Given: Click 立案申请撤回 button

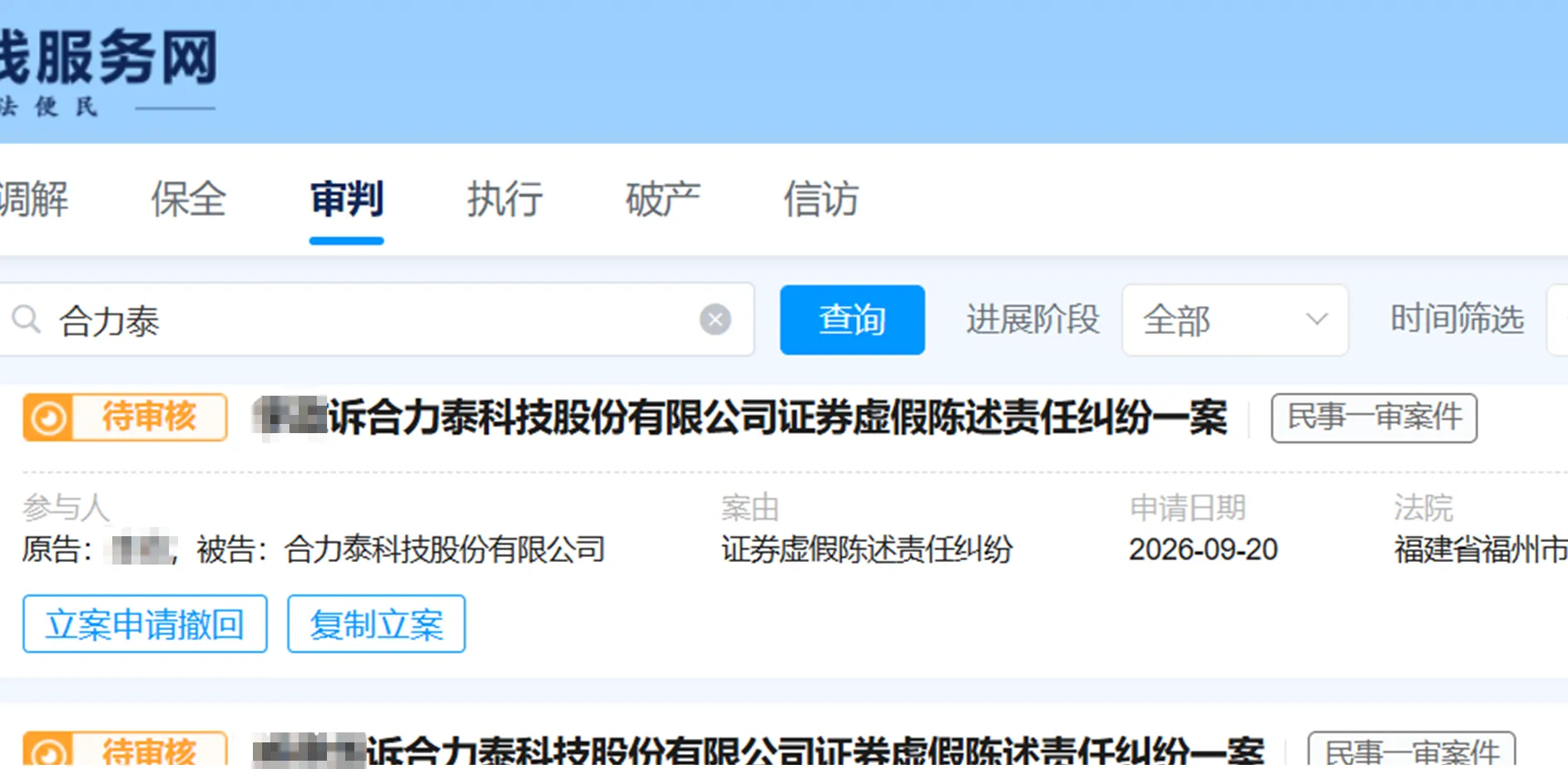Looking at the screenshot, I should click(145, 624).
